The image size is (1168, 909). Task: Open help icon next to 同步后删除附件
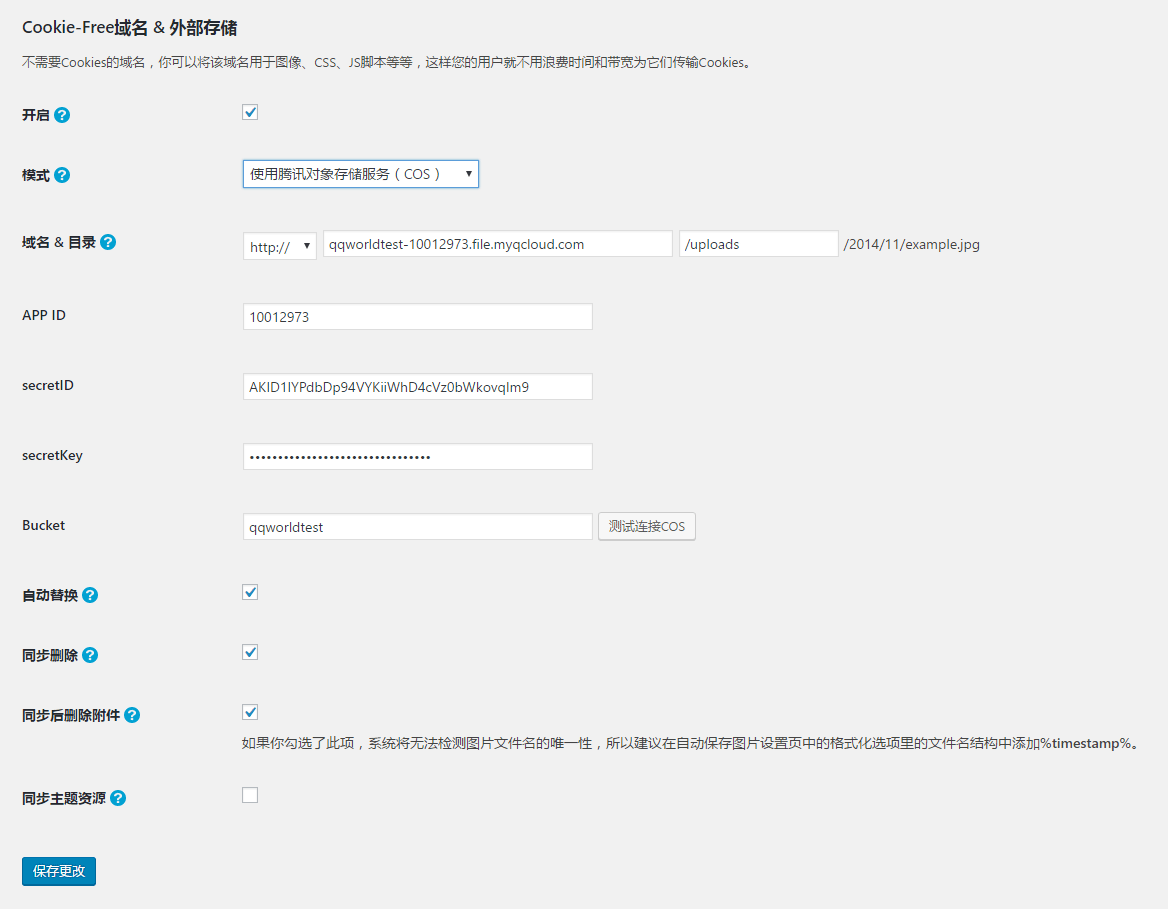pos(132,715)
